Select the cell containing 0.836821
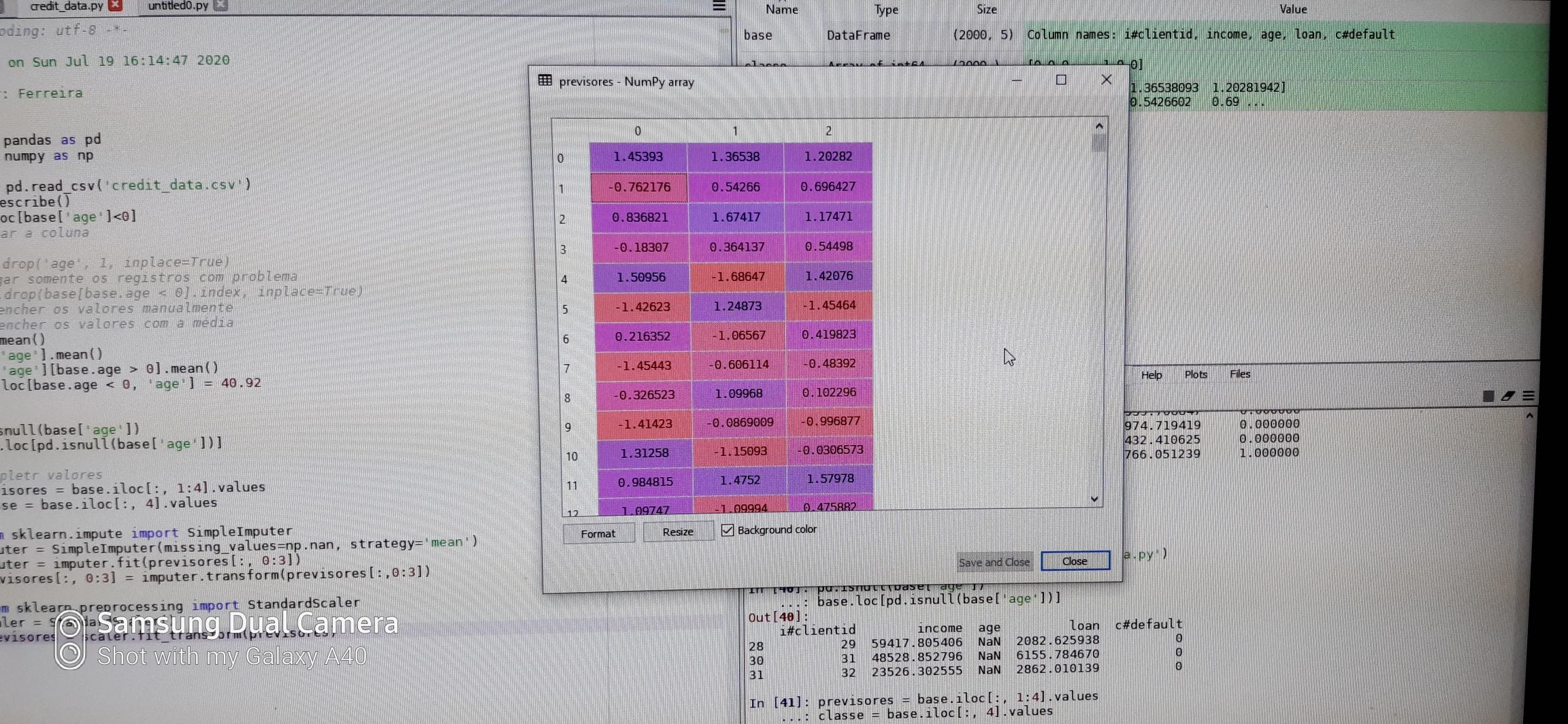 coord(640,218)
